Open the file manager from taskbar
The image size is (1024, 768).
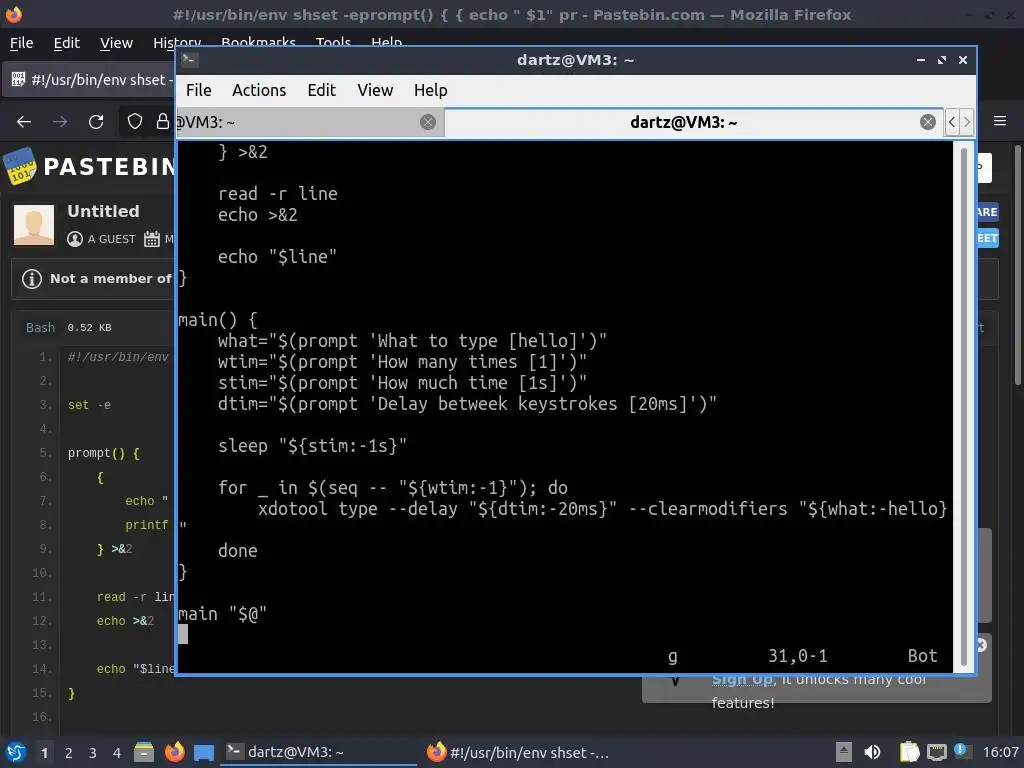coord(144,752)
